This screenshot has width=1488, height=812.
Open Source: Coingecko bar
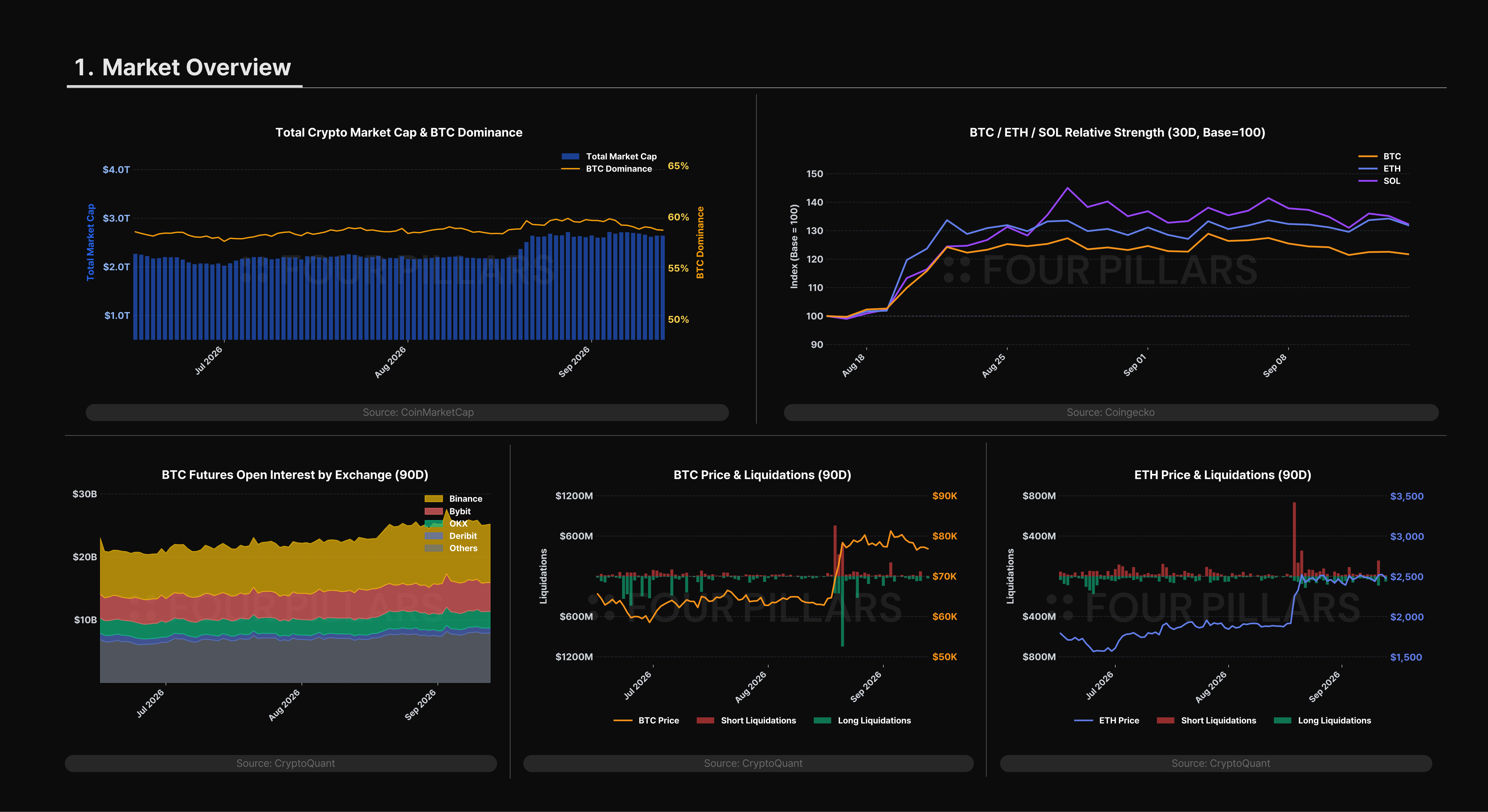pos(1111,412)
